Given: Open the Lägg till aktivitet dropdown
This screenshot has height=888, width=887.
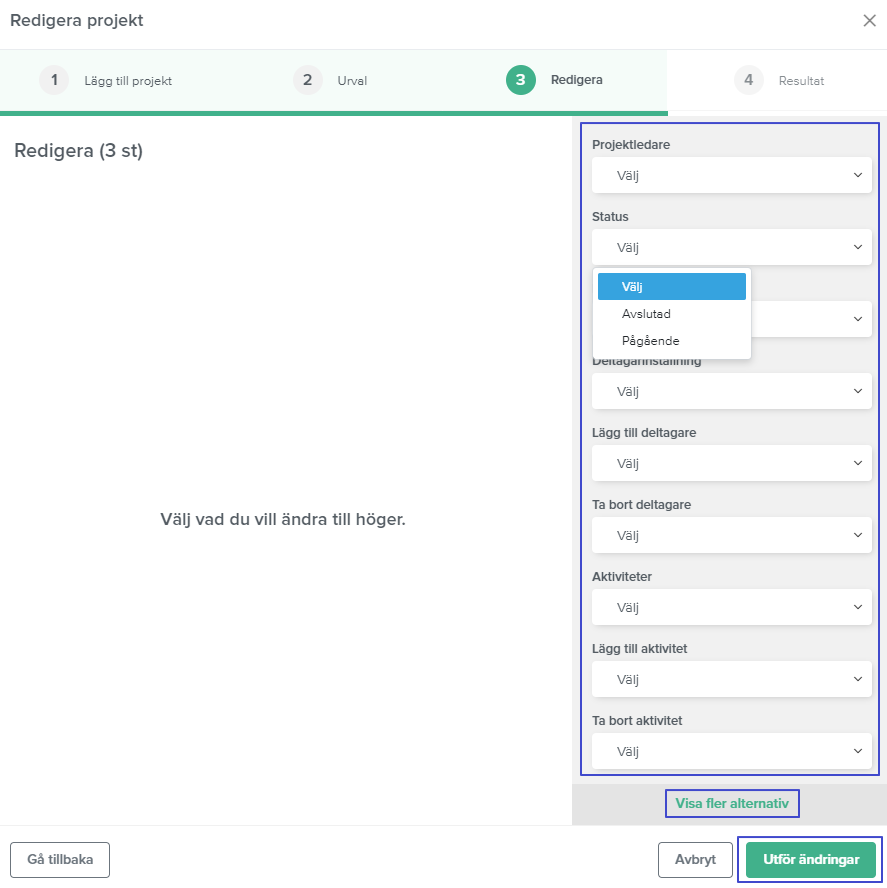Looking at the screenshot, I should tap(731, 678).
